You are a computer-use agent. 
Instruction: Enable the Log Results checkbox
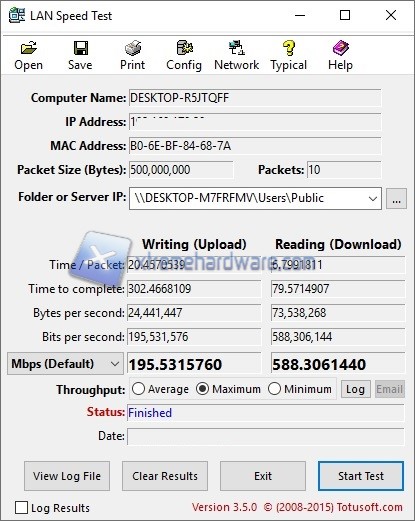click(x=21, y=508)
